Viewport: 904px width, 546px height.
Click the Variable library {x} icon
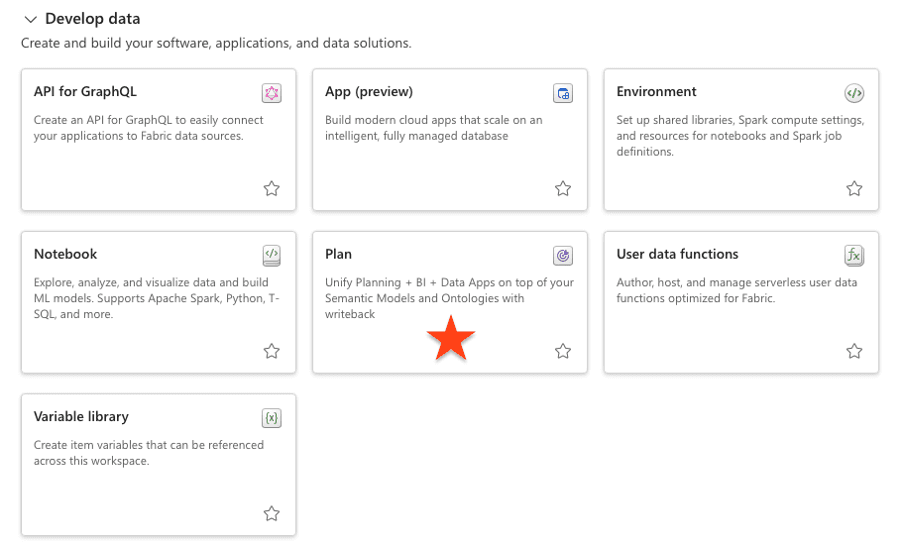(x=272, y=418)
